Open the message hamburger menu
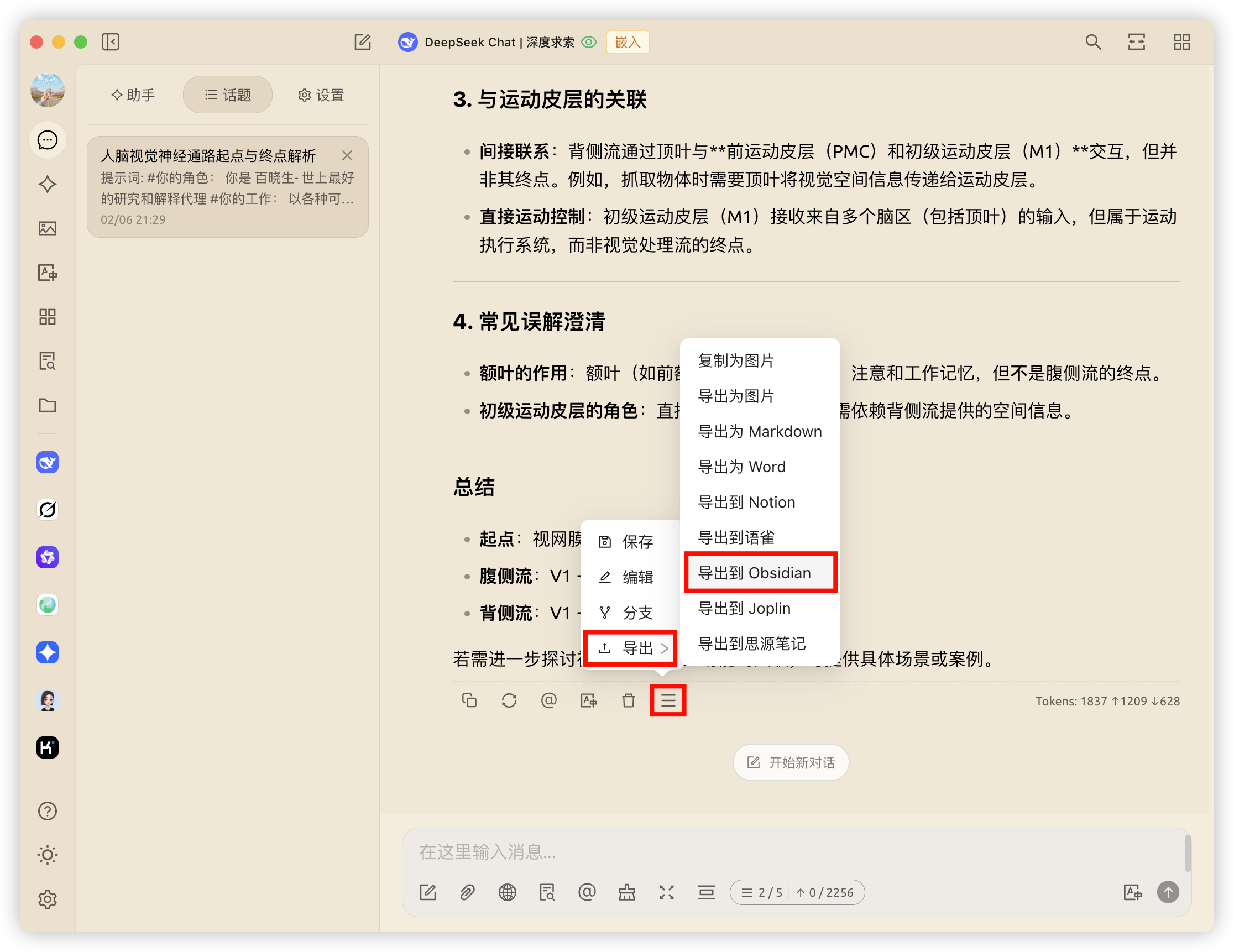Image resolution: width=1234 pixels, height=952 pixels. pyautogui.click(x=668, y=700)
